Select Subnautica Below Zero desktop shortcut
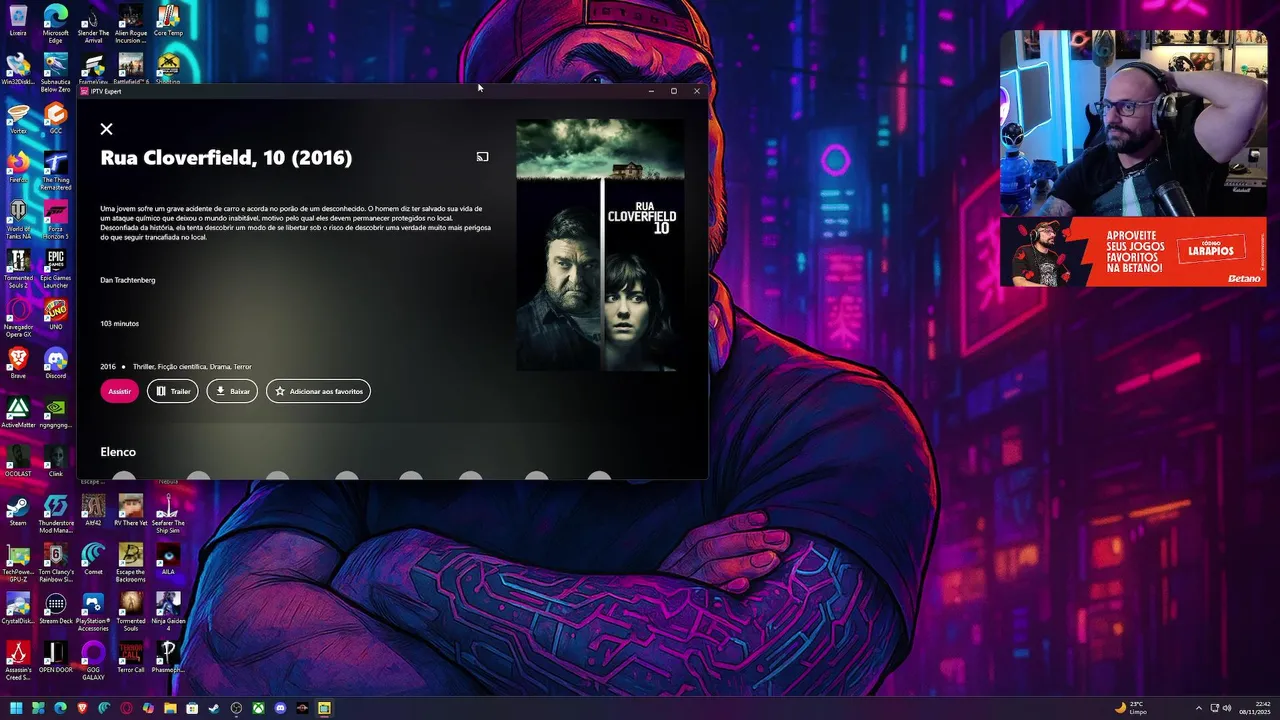 pos(56,73)
